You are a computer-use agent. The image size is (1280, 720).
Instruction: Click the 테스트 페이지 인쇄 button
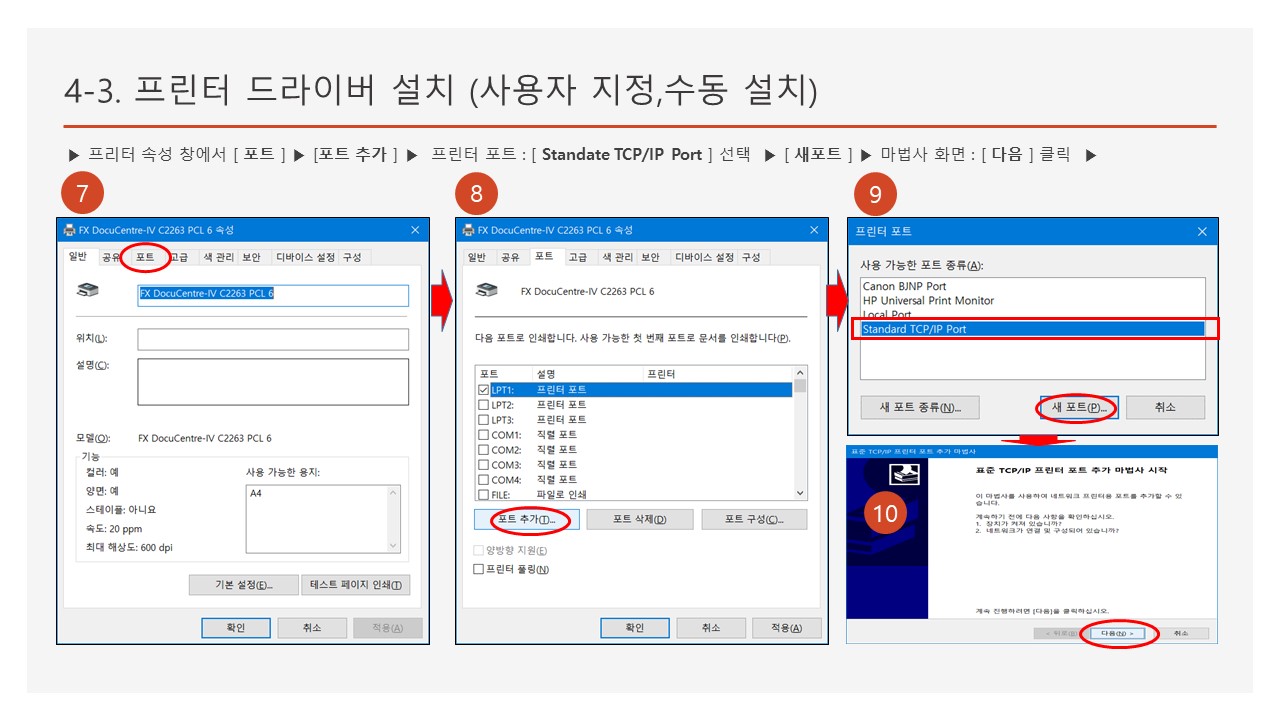[355, 585]
